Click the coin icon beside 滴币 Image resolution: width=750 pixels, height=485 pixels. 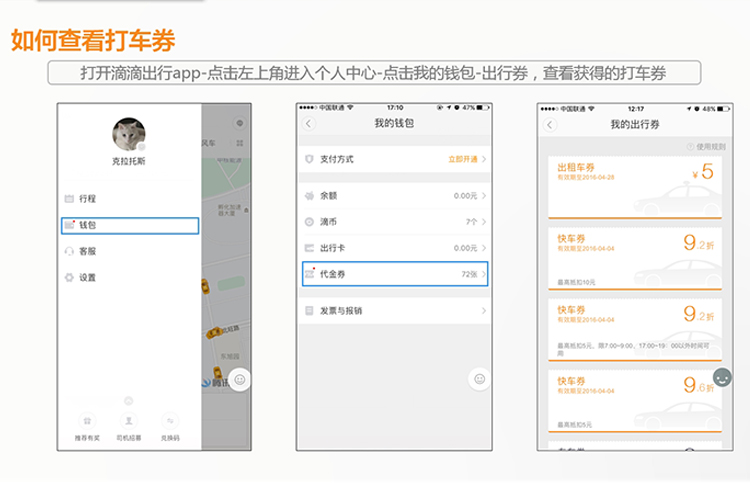tap(309, 222)
